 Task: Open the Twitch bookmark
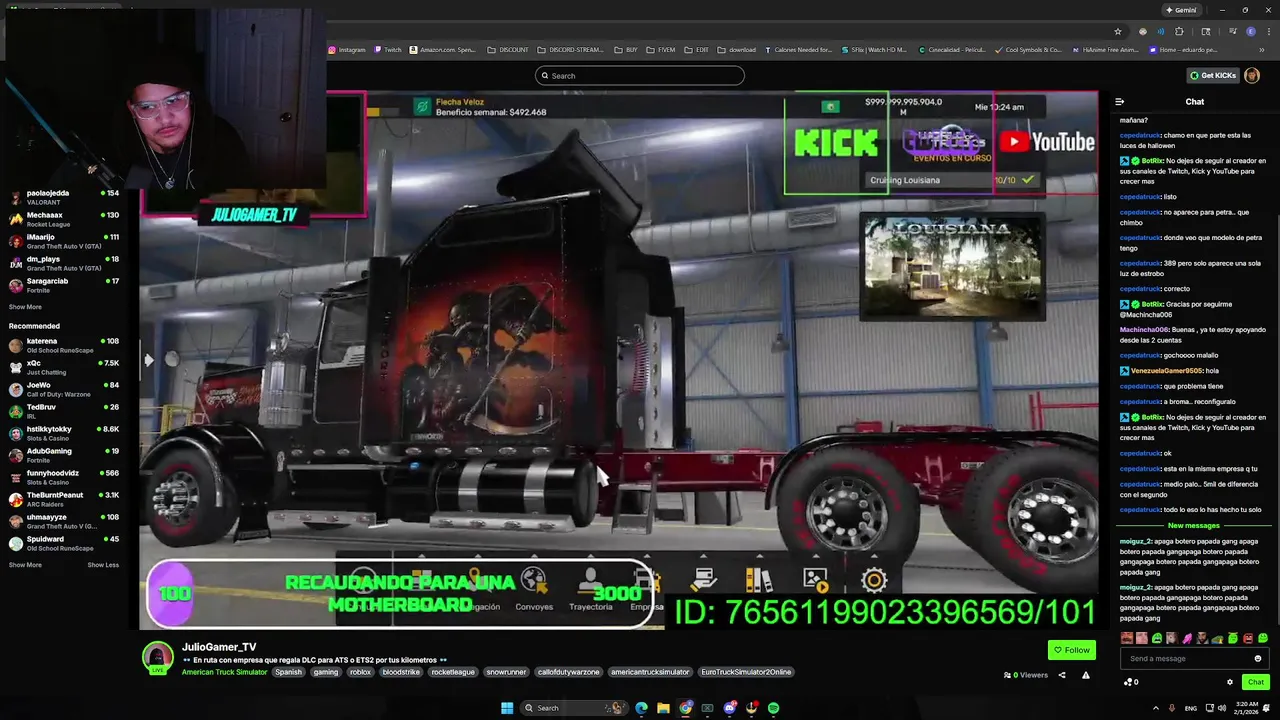[x=388, y=49]
